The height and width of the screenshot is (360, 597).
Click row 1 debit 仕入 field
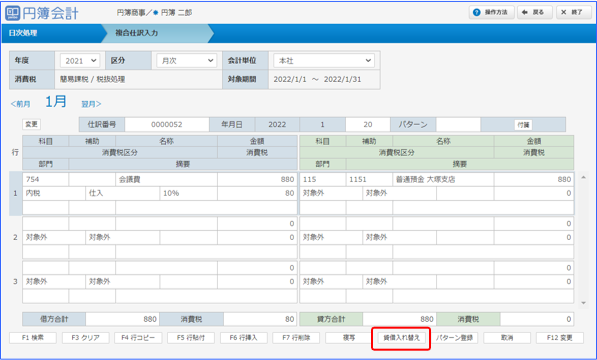click(x=123, y=193)
